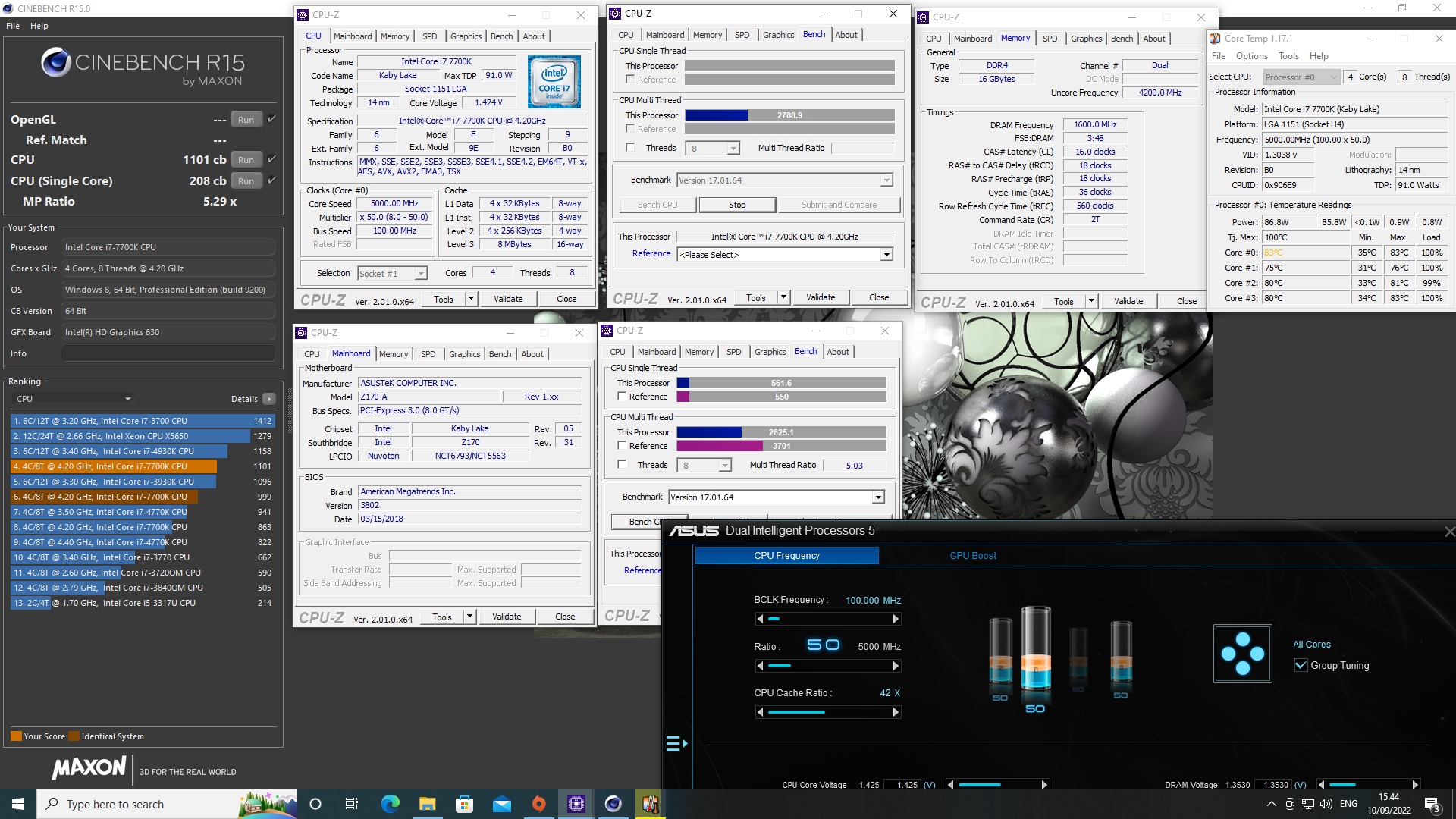Open the notification center icon
The height and width of the screenshot is (819, 1456).
click(1432, 805)
